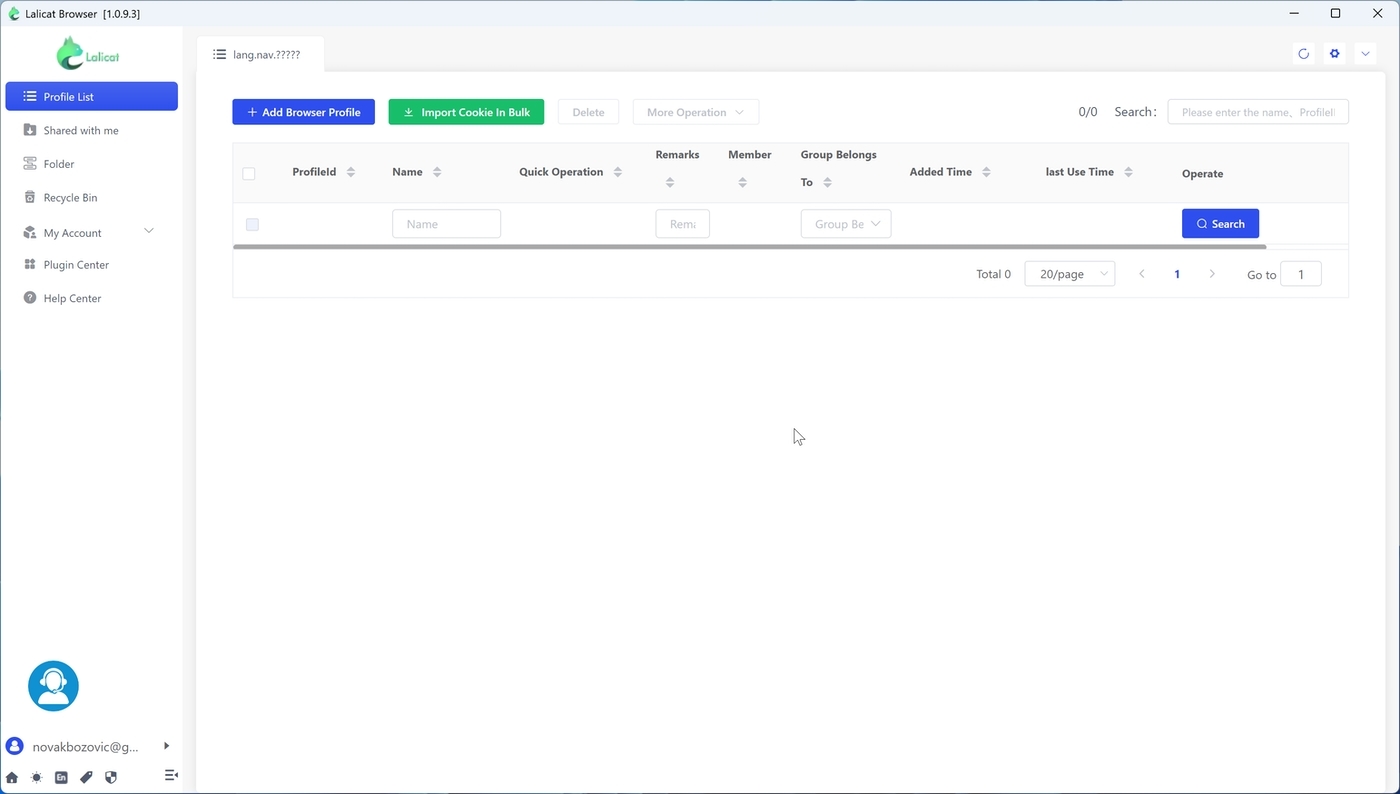Check the filter row checkbox

click(252, 224)
